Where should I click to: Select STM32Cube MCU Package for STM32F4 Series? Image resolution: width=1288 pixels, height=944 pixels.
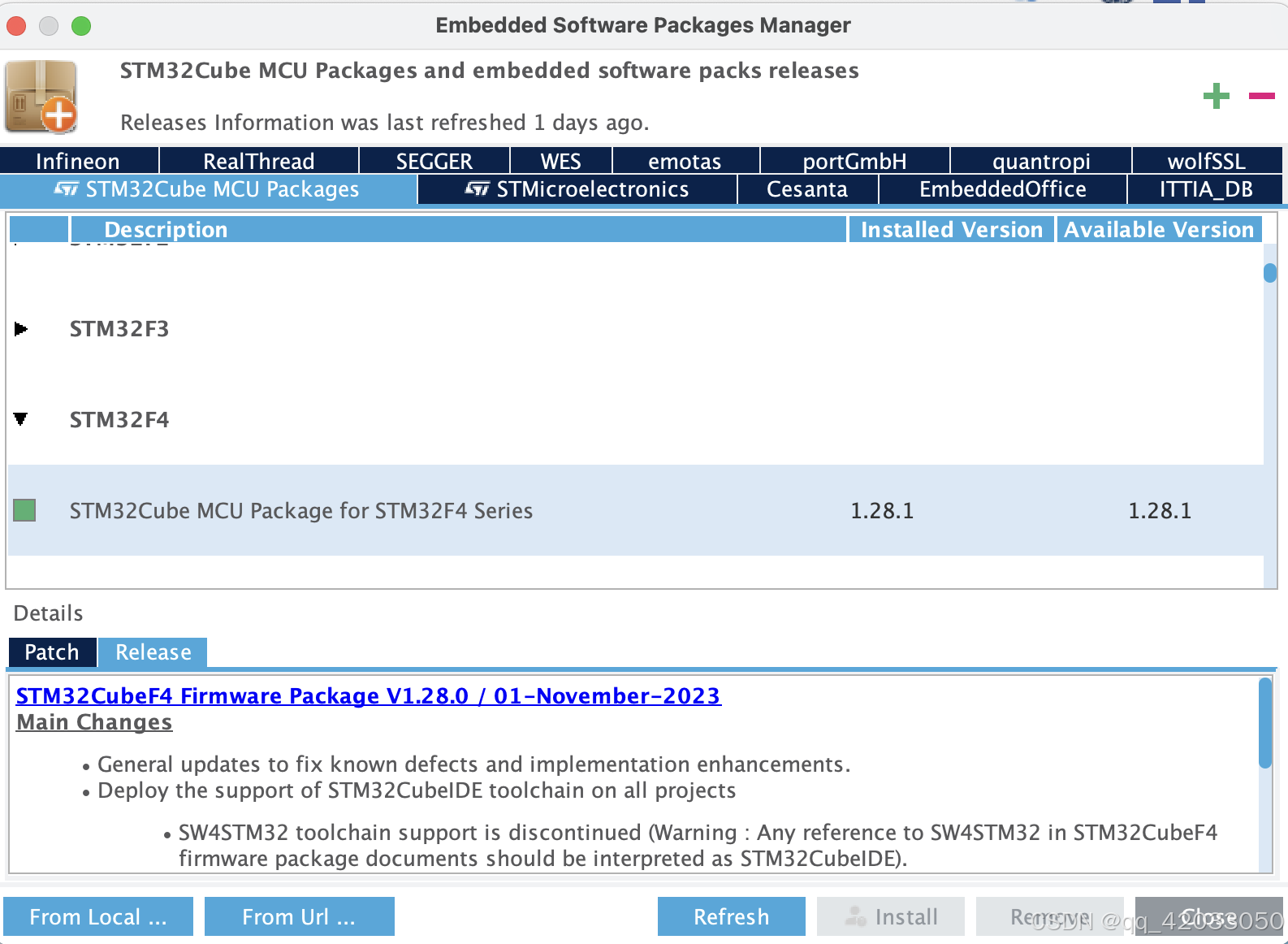301,511
